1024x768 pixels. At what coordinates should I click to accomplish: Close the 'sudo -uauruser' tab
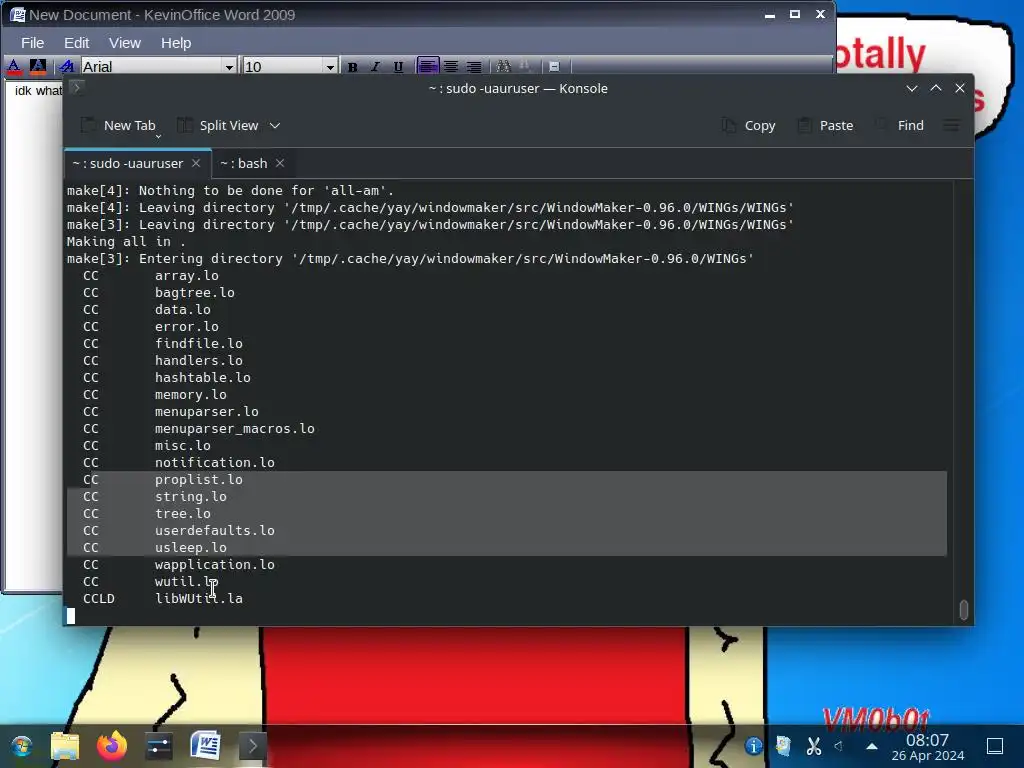[x=196, y=163]
